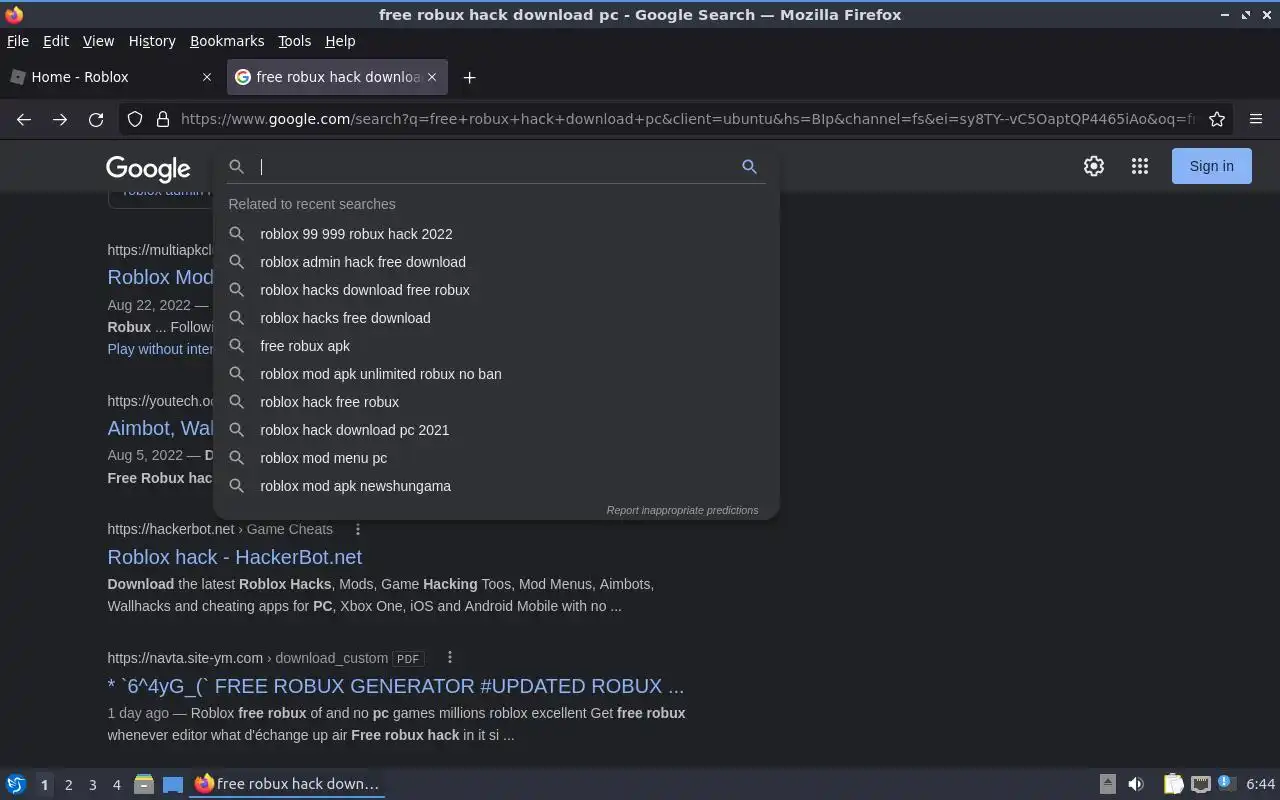Select suggestion roblox hacks free download
Screen dimensions: 1280x800
tap(496, 318)
